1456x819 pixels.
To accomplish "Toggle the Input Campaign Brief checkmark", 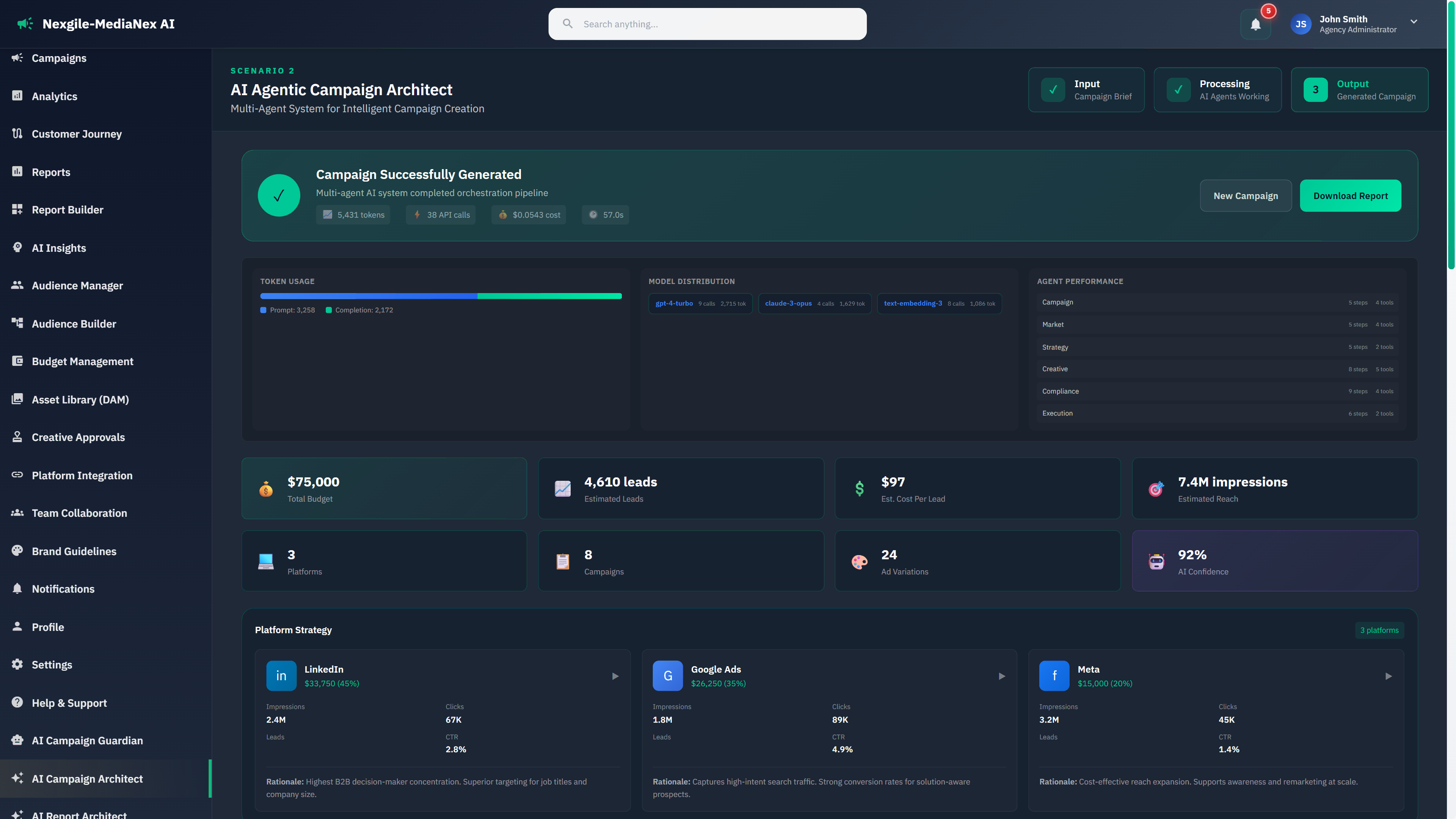I will coord(1053,89).
